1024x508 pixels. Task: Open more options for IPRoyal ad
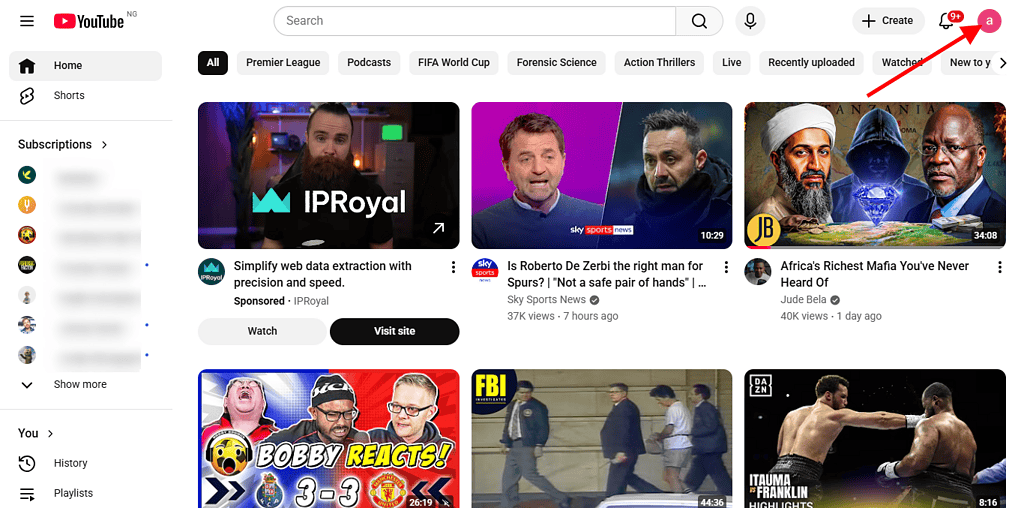pyautogui.click(x=453, y=266)
